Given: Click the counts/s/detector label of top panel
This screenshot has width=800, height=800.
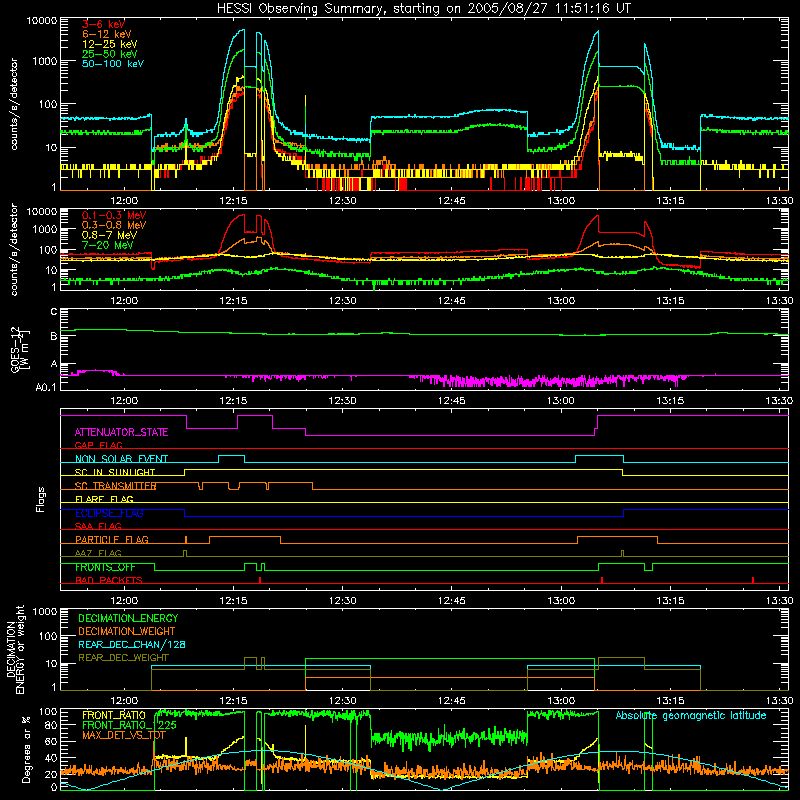Looking at the screenshot, I should coord(14,104).
